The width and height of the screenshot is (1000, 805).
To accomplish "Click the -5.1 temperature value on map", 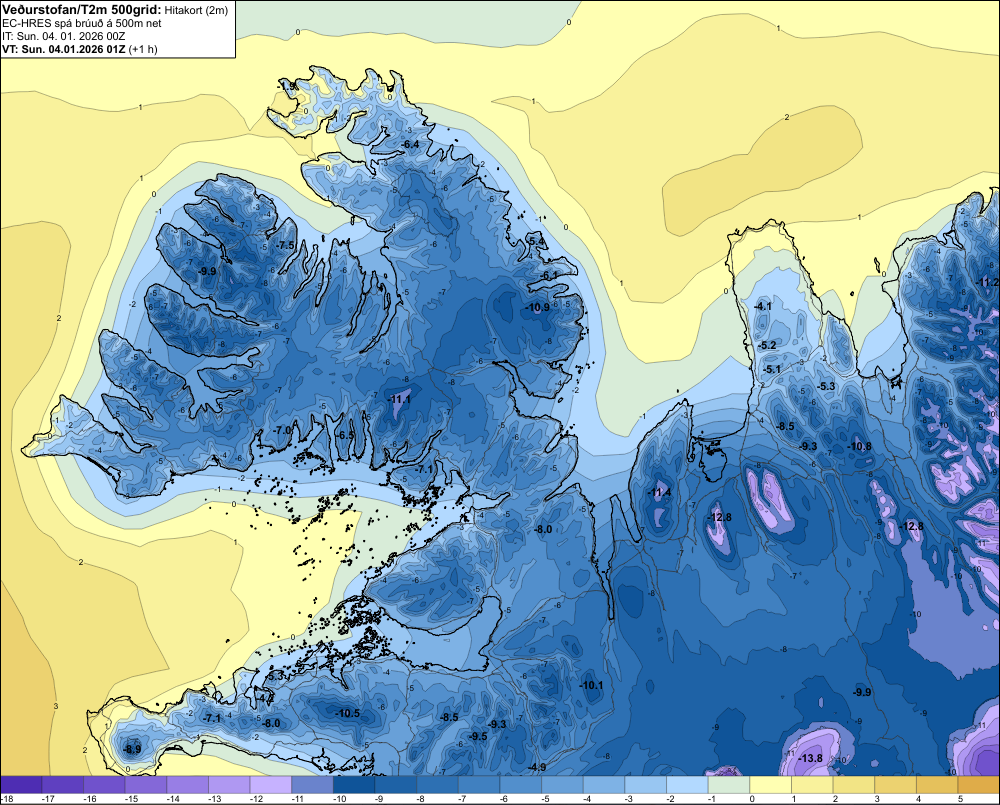I will click(772, 369).
